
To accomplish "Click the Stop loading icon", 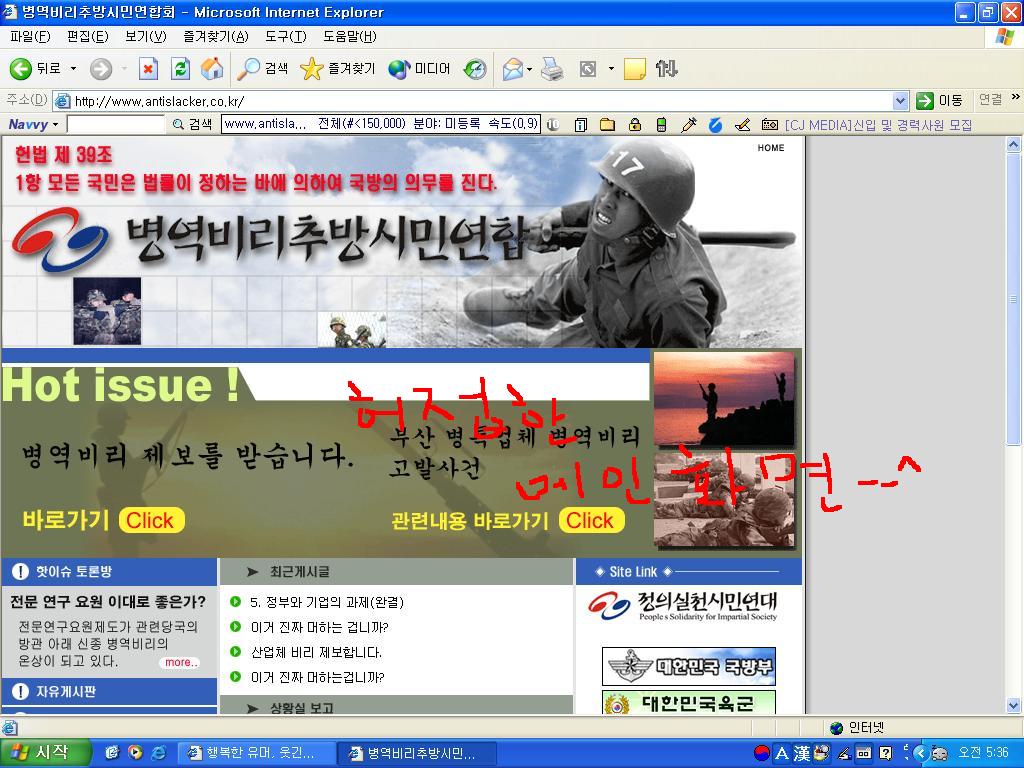I will [149, 69].
